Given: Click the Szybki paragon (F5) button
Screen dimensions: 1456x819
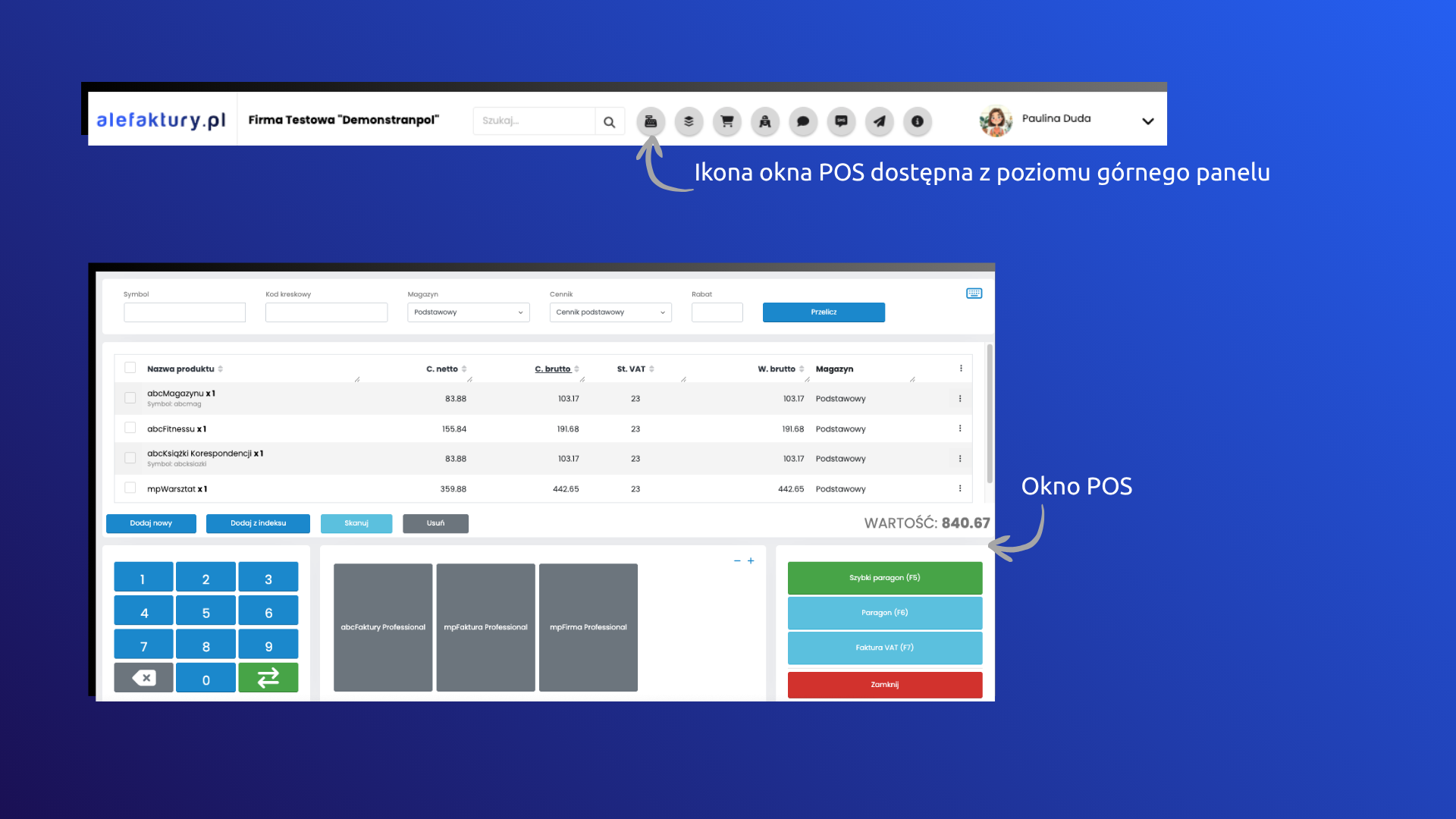Looking at the screenshot, I should click(884, 578).
